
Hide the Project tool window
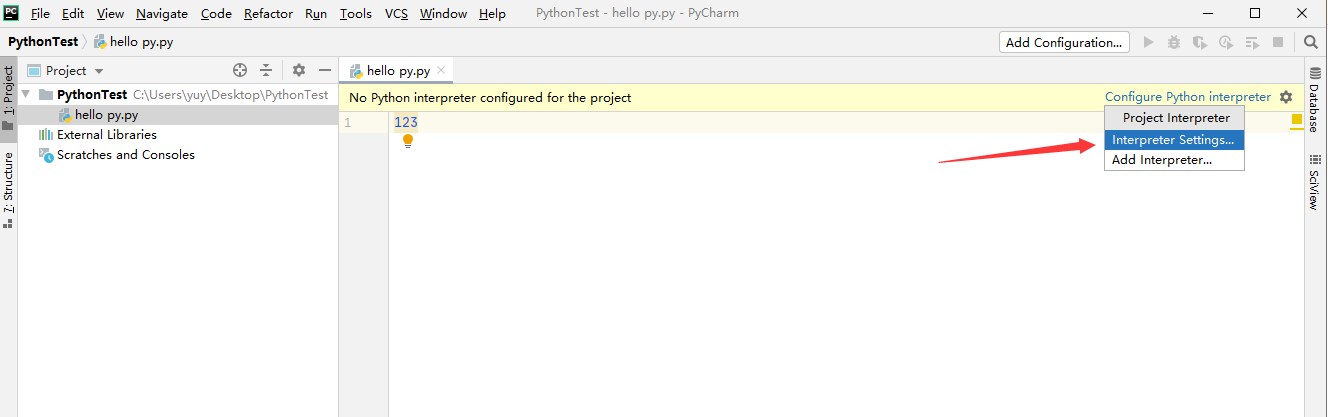[x=324, y=70]
